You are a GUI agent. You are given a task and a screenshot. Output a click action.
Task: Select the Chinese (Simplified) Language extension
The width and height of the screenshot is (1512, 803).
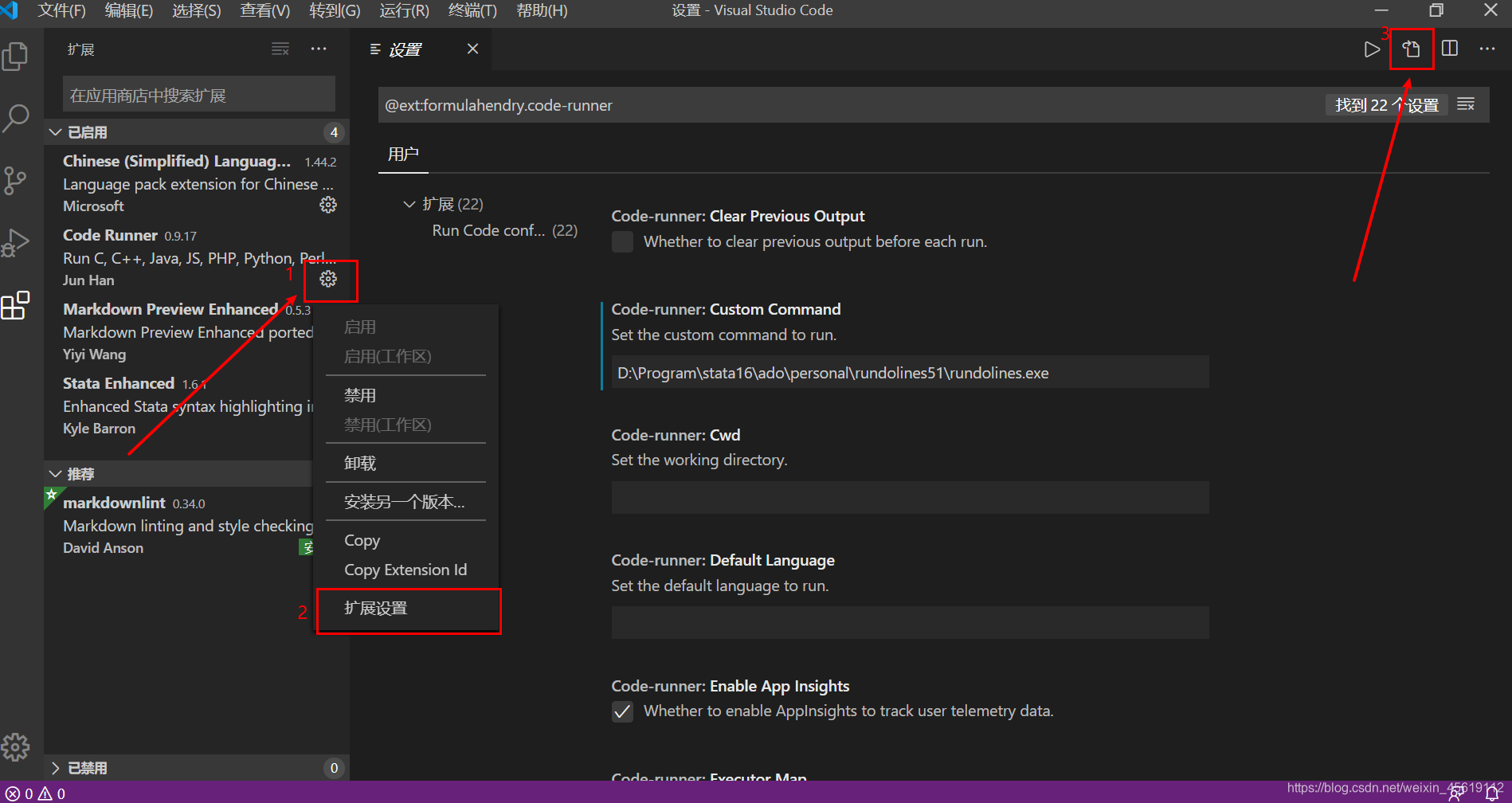[197, 183]
